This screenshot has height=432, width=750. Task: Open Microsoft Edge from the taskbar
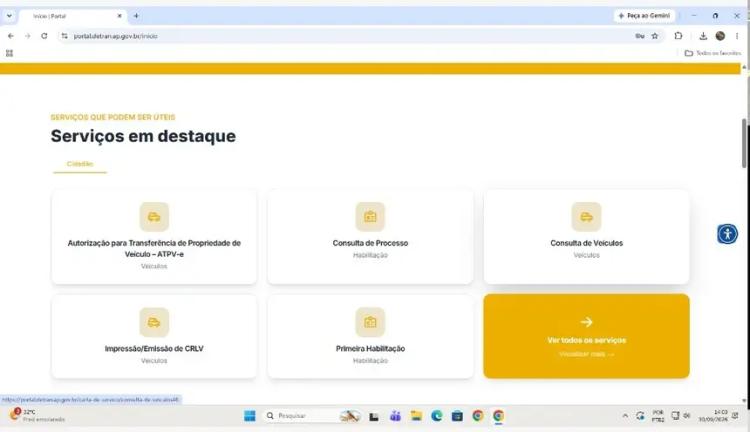[437, 416]
